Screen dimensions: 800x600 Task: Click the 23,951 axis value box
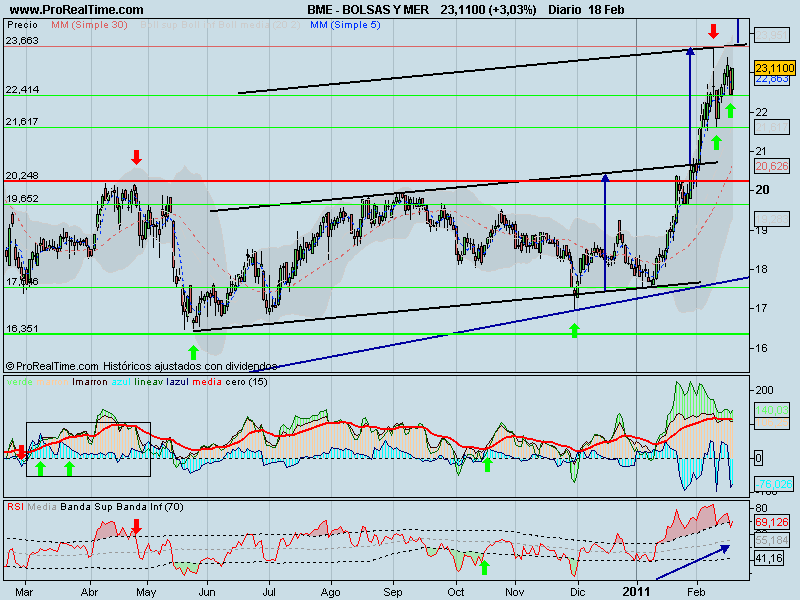click(x=771, y=35)
